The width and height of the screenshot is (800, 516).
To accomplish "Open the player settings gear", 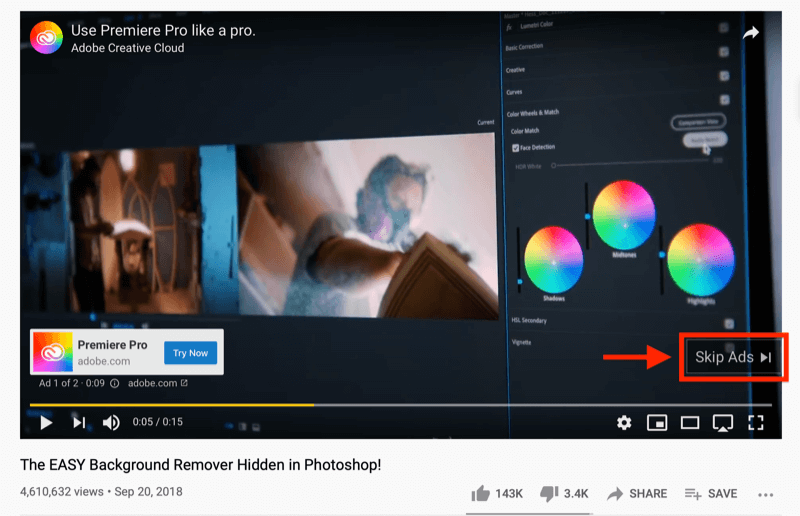I will (x=623, y=423).
